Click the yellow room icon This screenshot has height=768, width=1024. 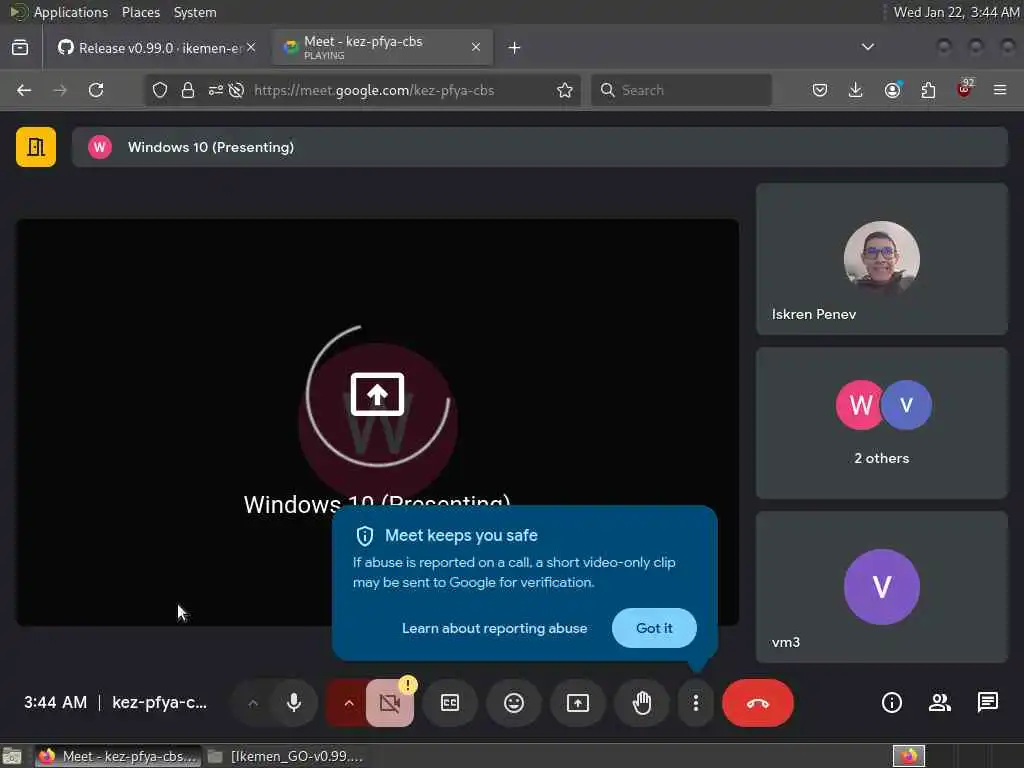pos(36,147)
